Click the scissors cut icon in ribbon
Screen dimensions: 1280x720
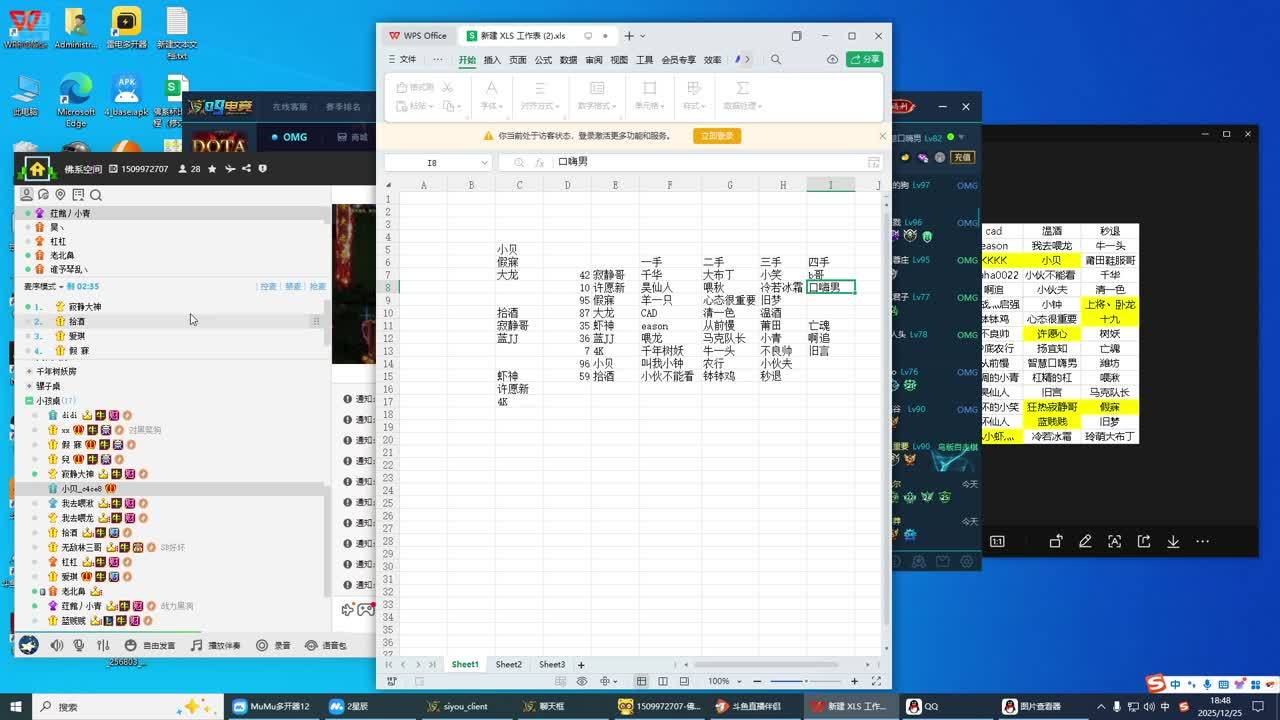point(447,88)
